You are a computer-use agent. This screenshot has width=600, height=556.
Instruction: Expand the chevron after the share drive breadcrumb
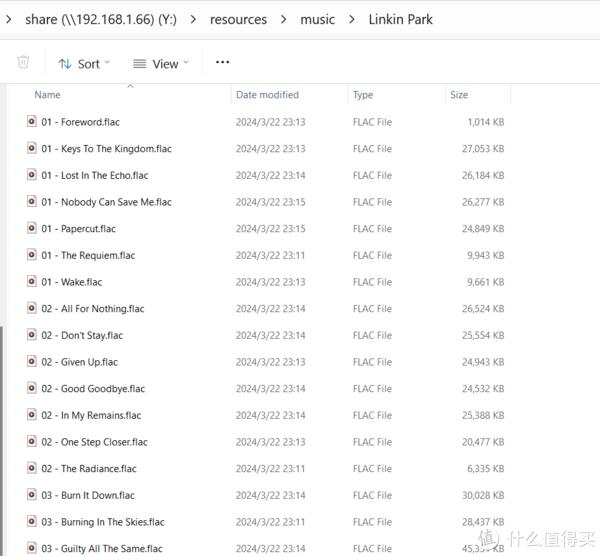click(x=193, y=19)
